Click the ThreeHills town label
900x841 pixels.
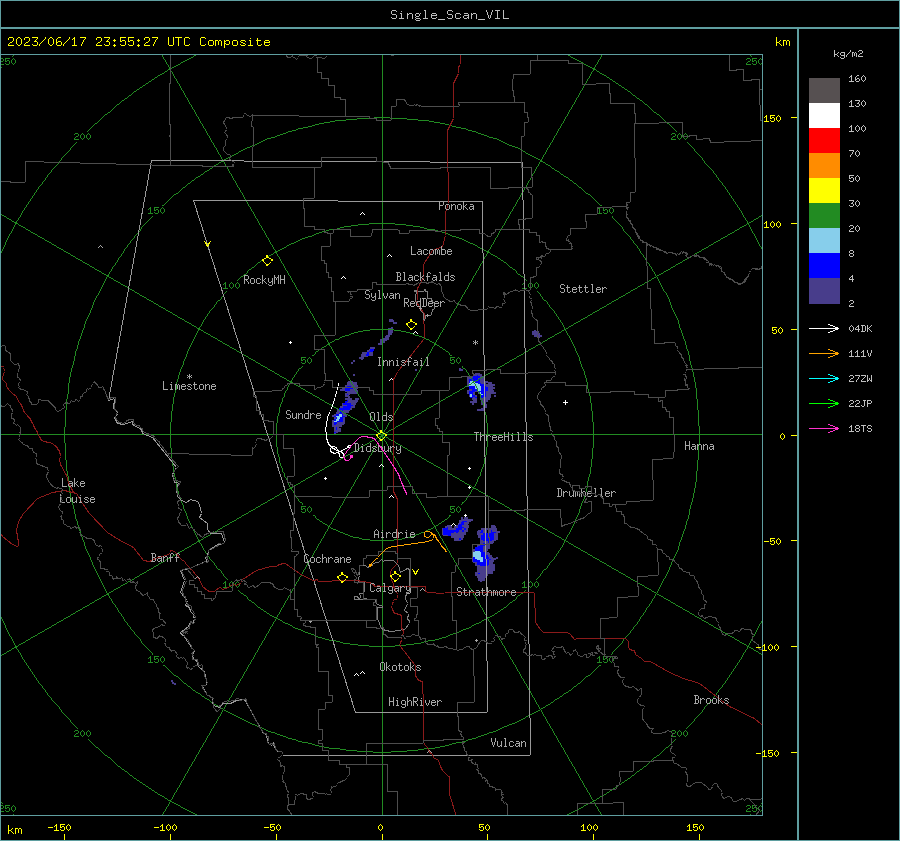tap(503, 437)
